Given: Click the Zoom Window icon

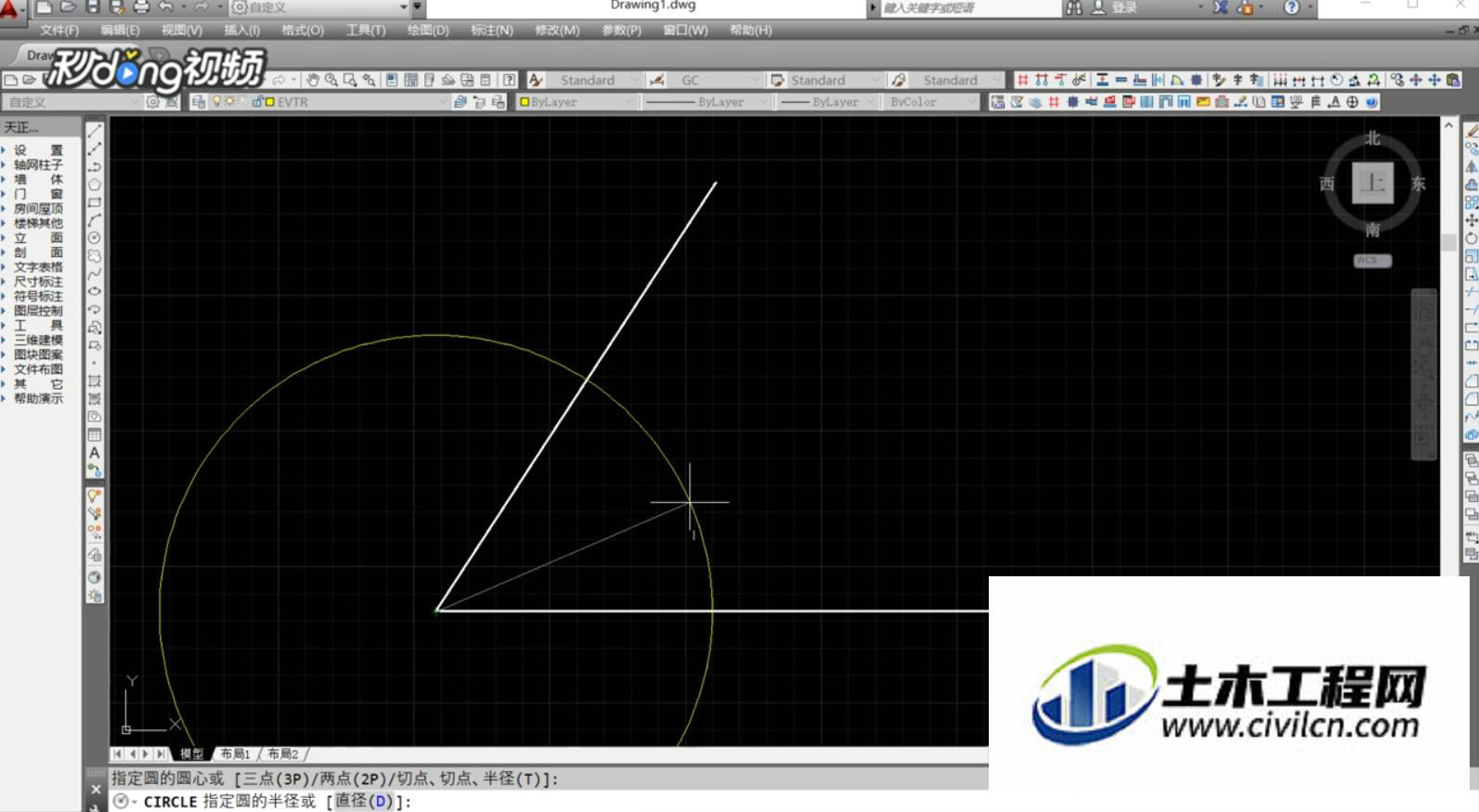Looking at the screenshot, I should (x=350, y=80).
